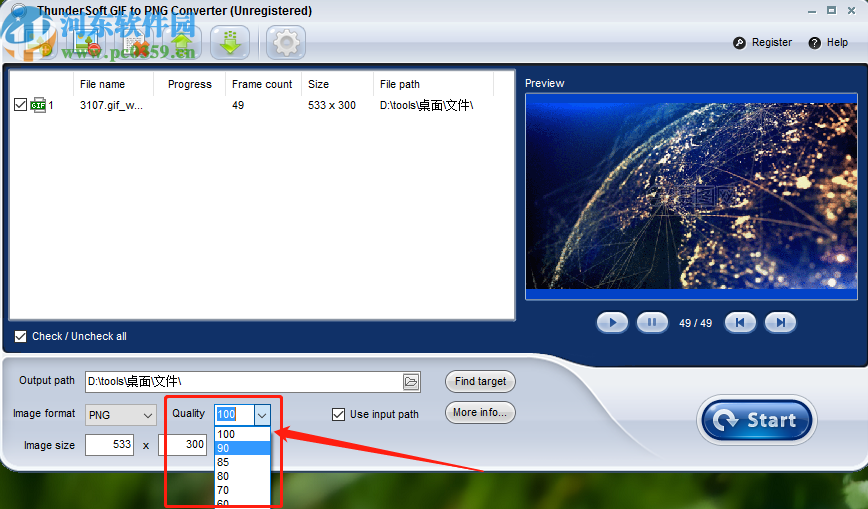
Task: Toggle the Check / Uncheck all checkbox
Action: 20,336
